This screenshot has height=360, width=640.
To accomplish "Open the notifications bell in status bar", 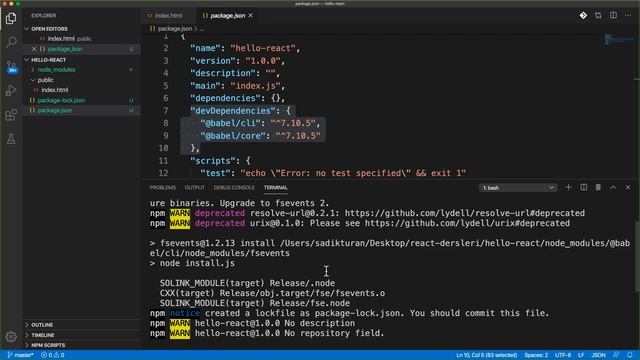I will pos(630,355).
